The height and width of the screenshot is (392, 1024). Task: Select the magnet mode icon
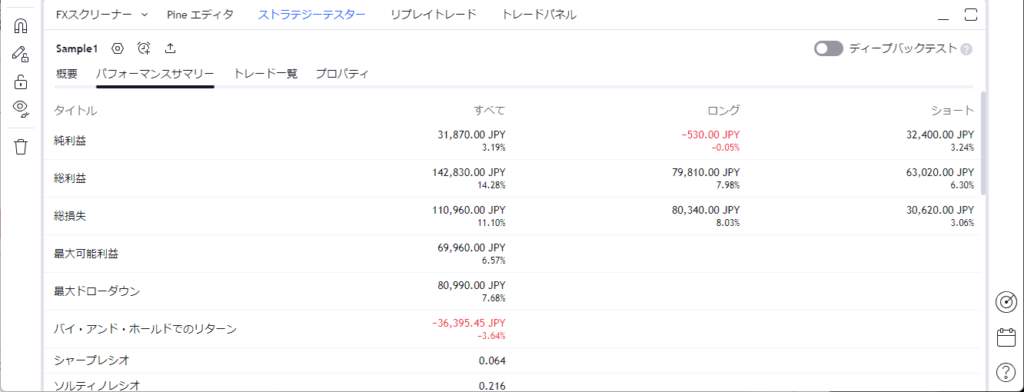(x=21, y=25)
